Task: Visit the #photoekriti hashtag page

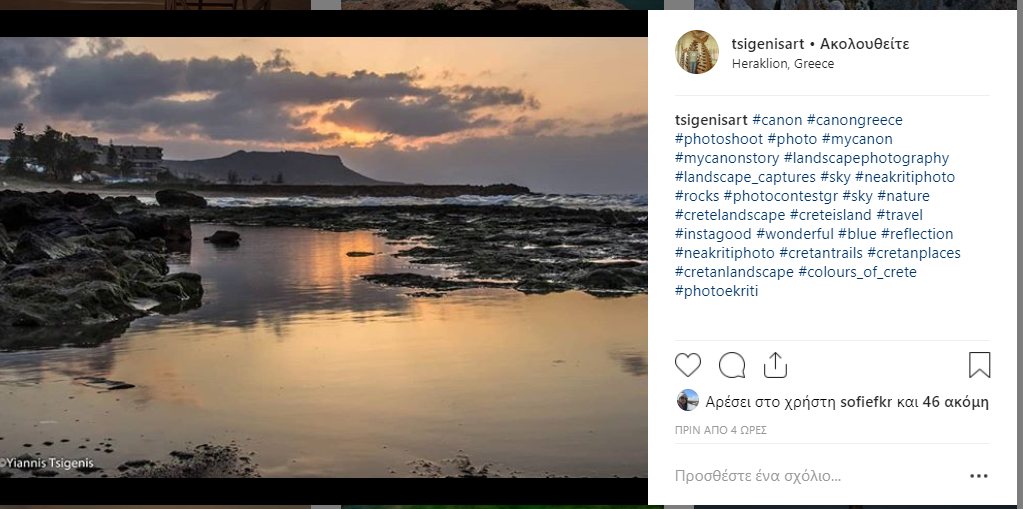Action: tap(716, 291)
